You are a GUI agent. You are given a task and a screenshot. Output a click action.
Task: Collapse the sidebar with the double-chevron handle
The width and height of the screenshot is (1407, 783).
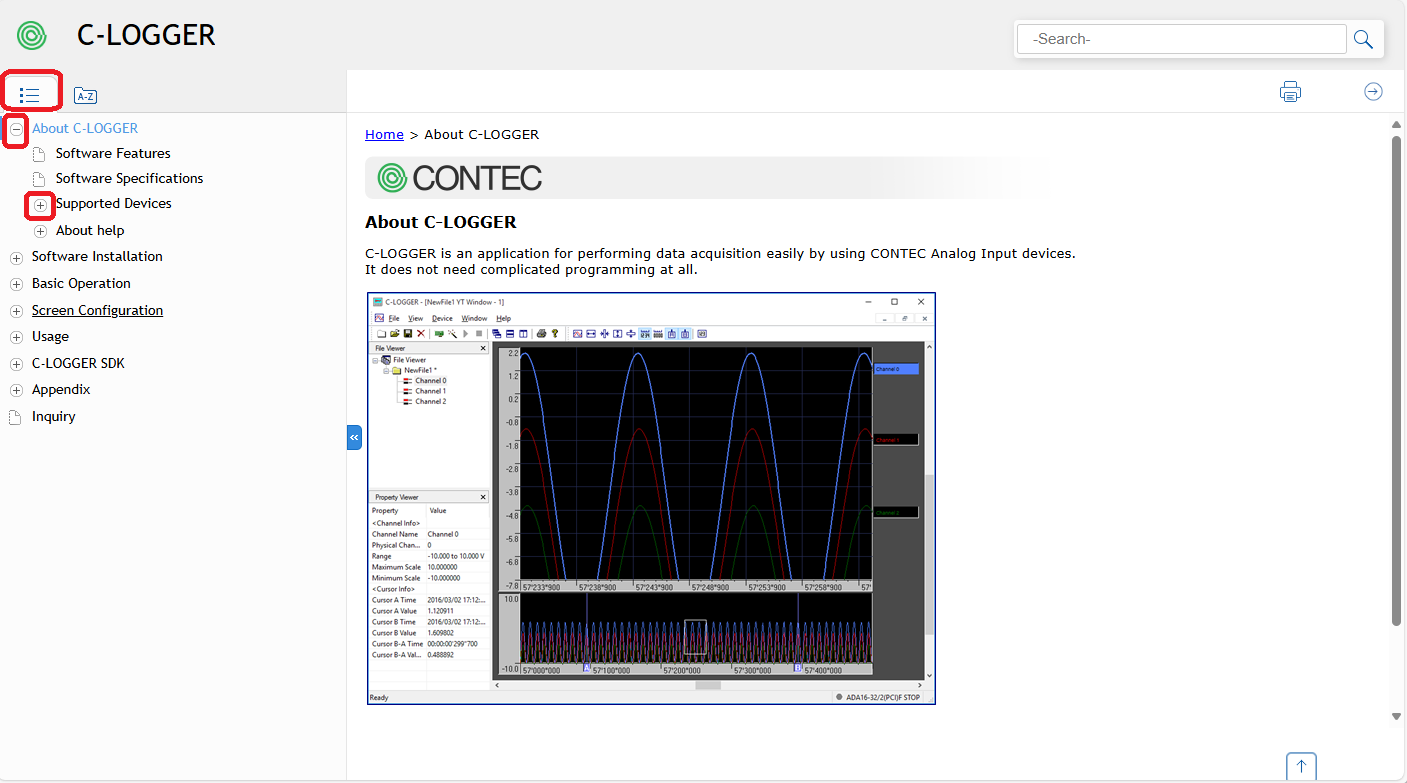(x=354, y=438)
